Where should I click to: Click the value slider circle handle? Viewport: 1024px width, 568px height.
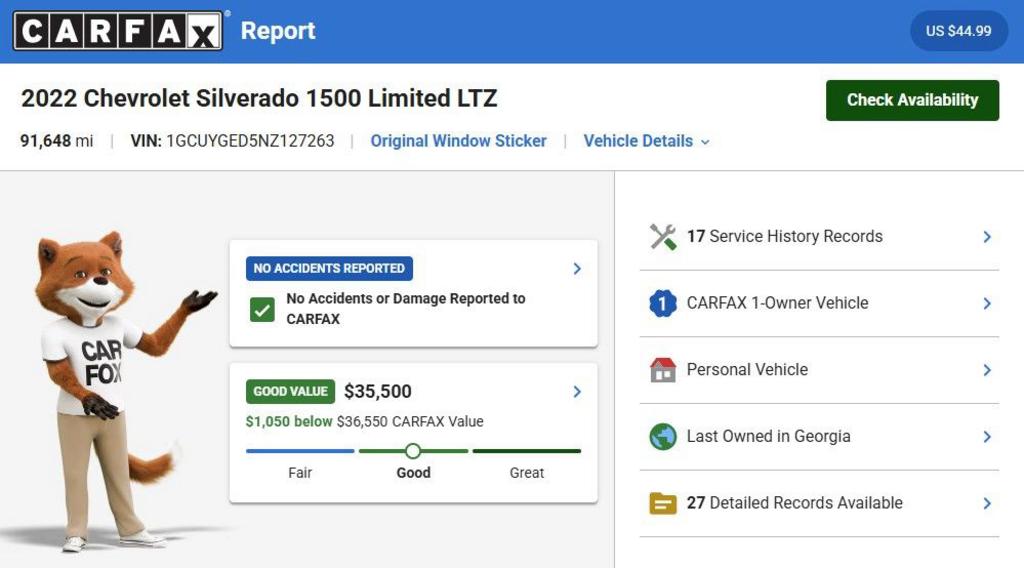coord(413,451)
